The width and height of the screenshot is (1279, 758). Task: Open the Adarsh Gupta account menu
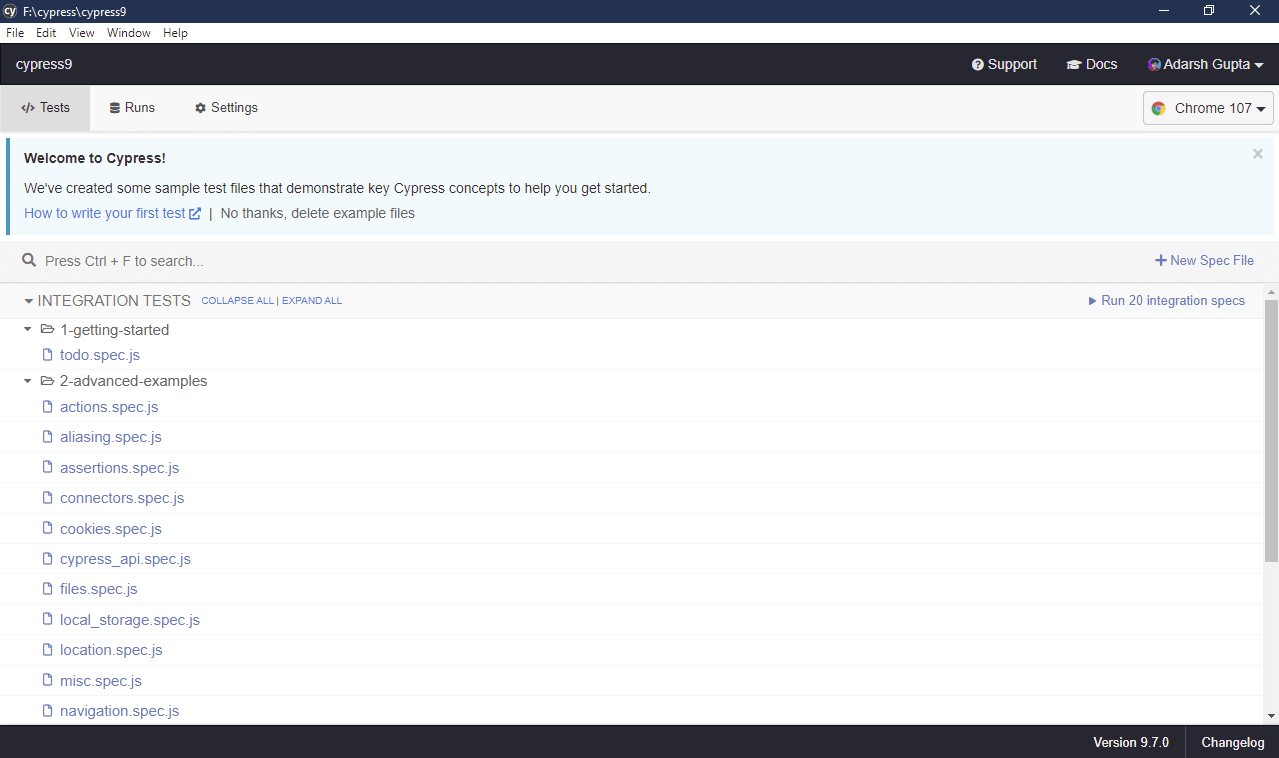tap(1206, 64)
